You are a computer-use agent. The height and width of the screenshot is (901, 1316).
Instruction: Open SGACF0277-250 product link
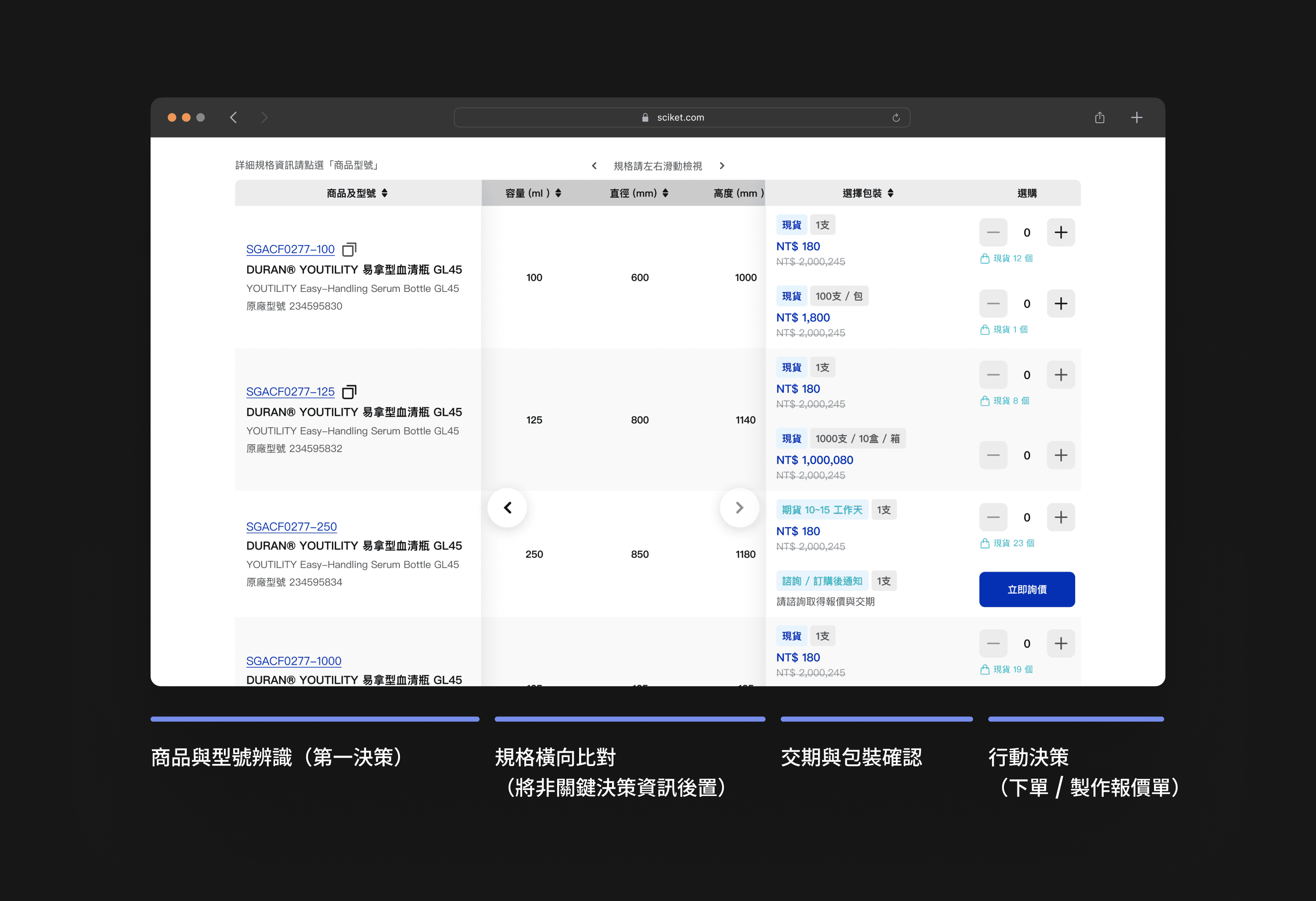click(x=291, y=527)
